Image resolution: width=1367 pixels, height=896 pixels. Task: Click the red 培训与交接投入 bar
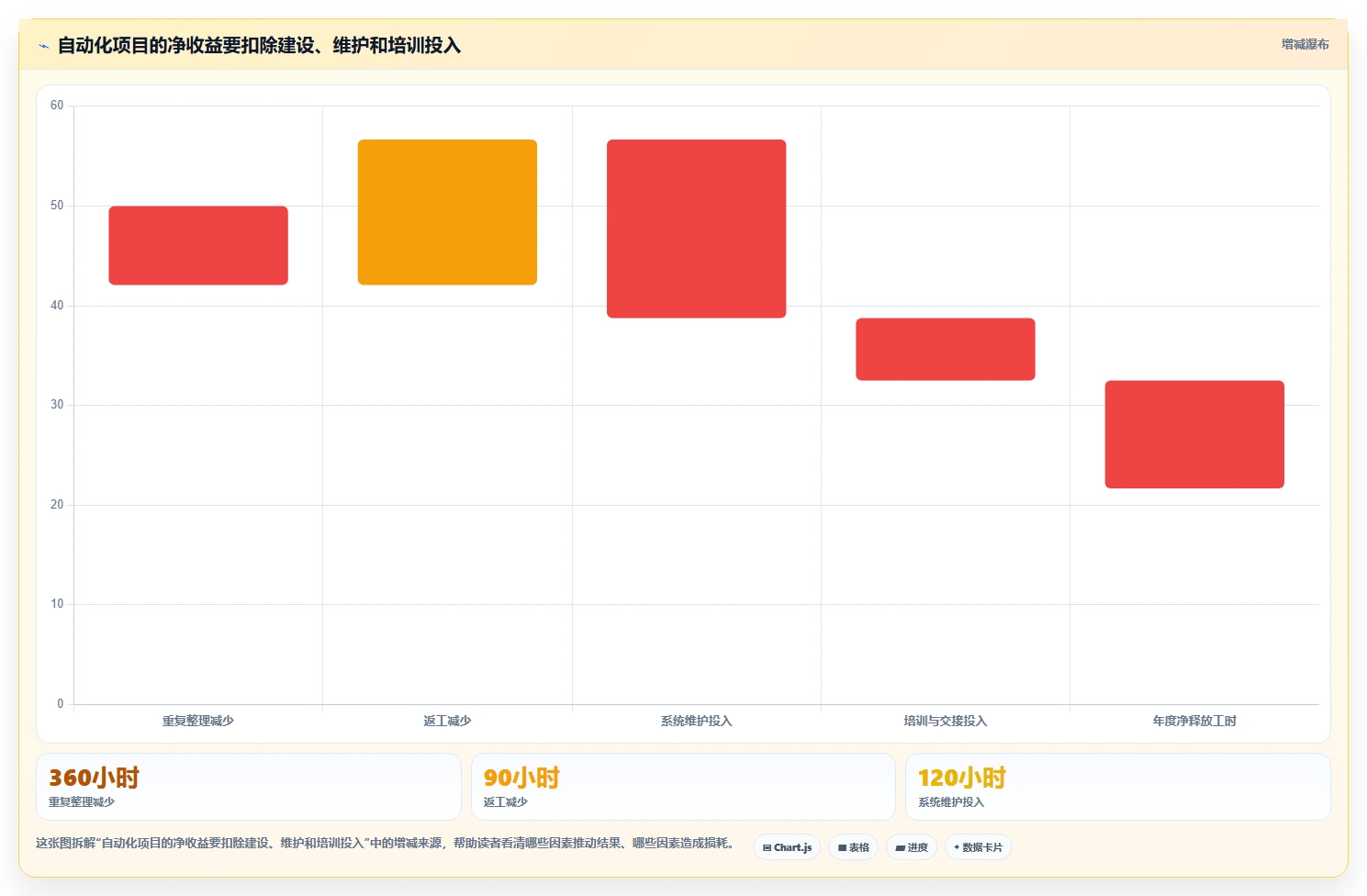click(x=946, y=349)
